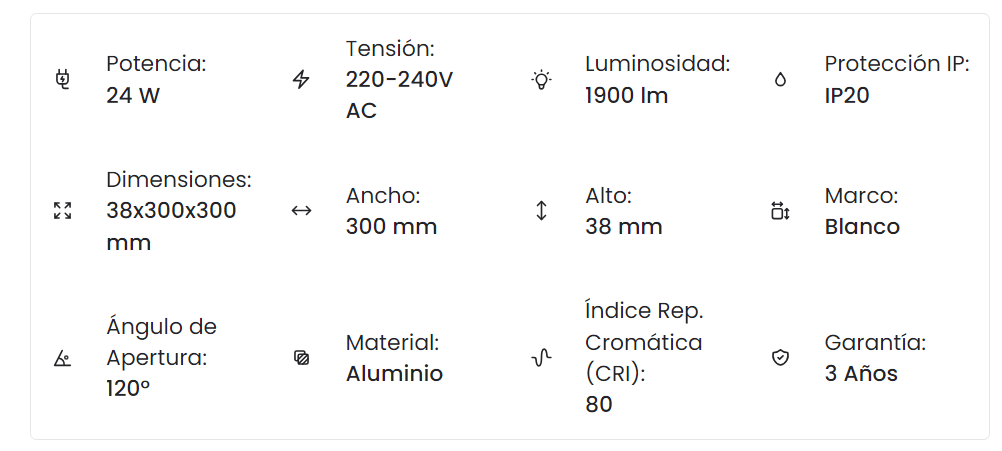Screen dimensions: 1002x451
Task: Click the 38x300x300 mm dimensions value
Action: tap(171, 226)
